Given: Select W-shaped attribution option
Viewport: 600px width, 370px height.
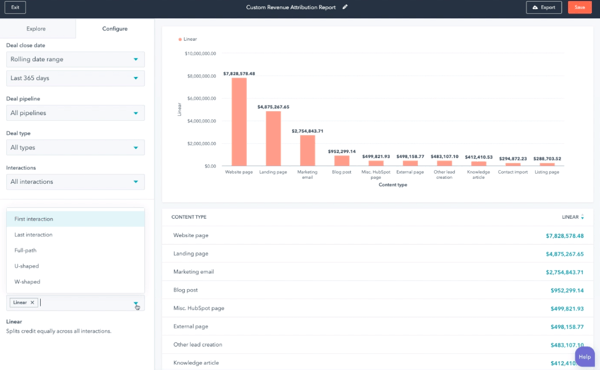Looking at the screenshot, I should [x=75, y=282].
